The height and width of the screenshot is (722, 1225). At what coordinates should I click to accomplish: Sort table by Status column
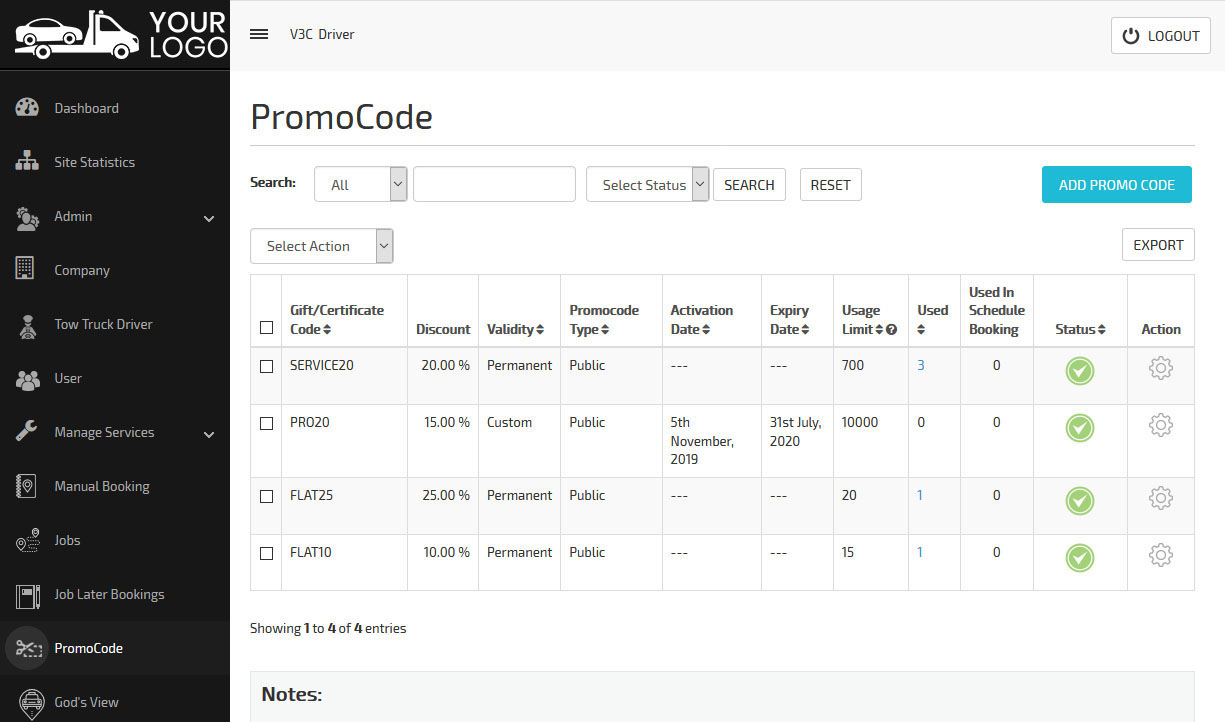[1080, 329]
